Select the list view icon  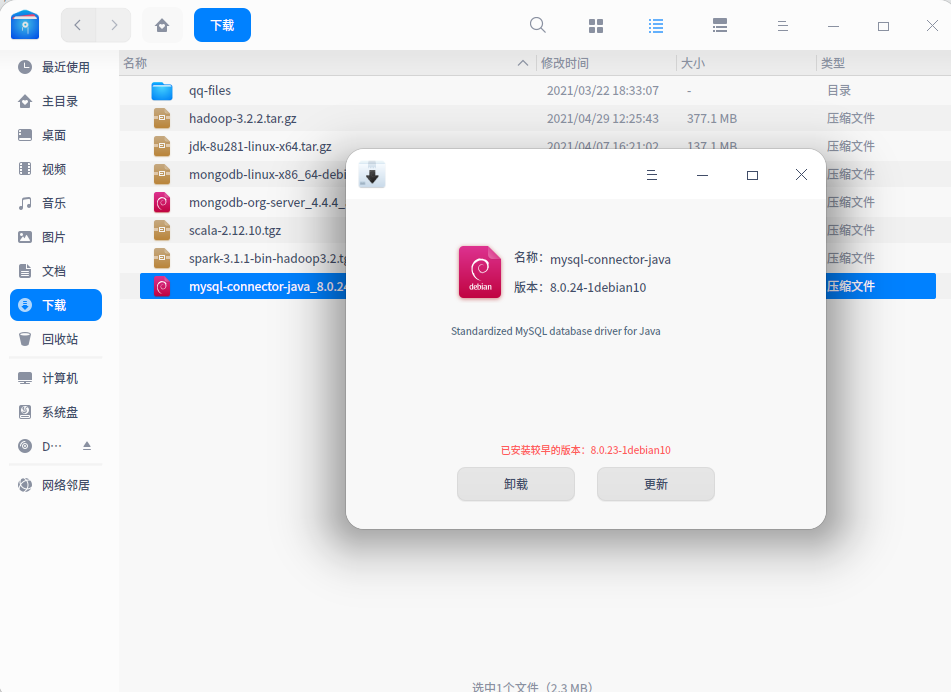[x=656, y=25]
